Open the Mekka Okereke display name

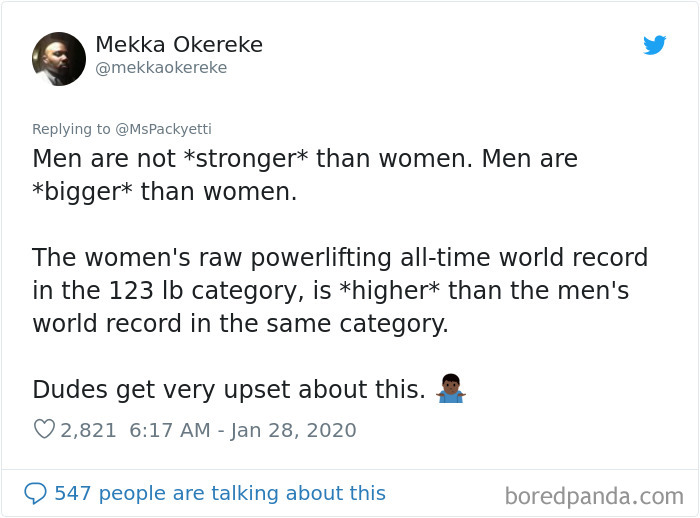(179, 44)
